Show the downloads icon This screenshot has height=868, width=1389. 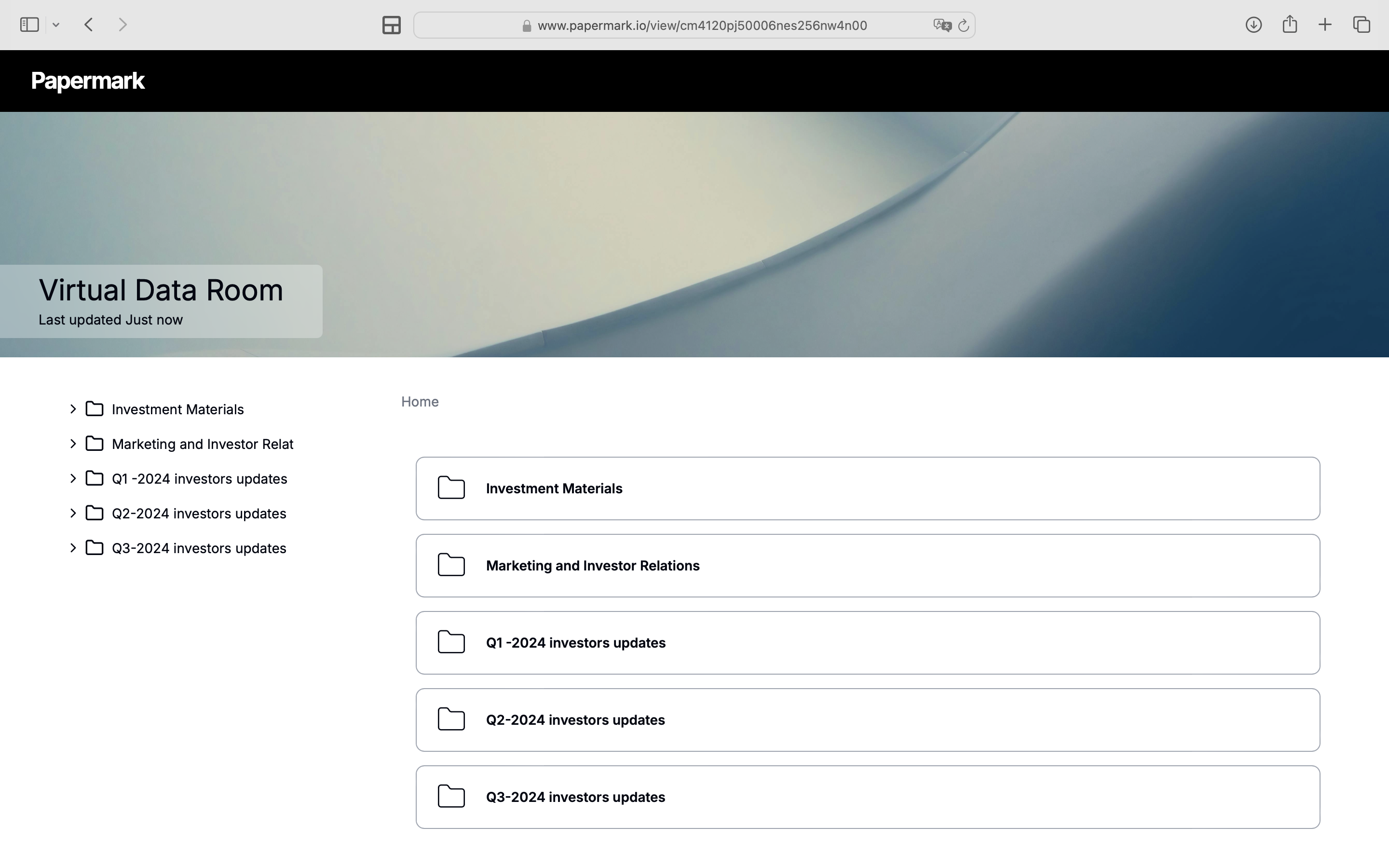coord(1253,25)
